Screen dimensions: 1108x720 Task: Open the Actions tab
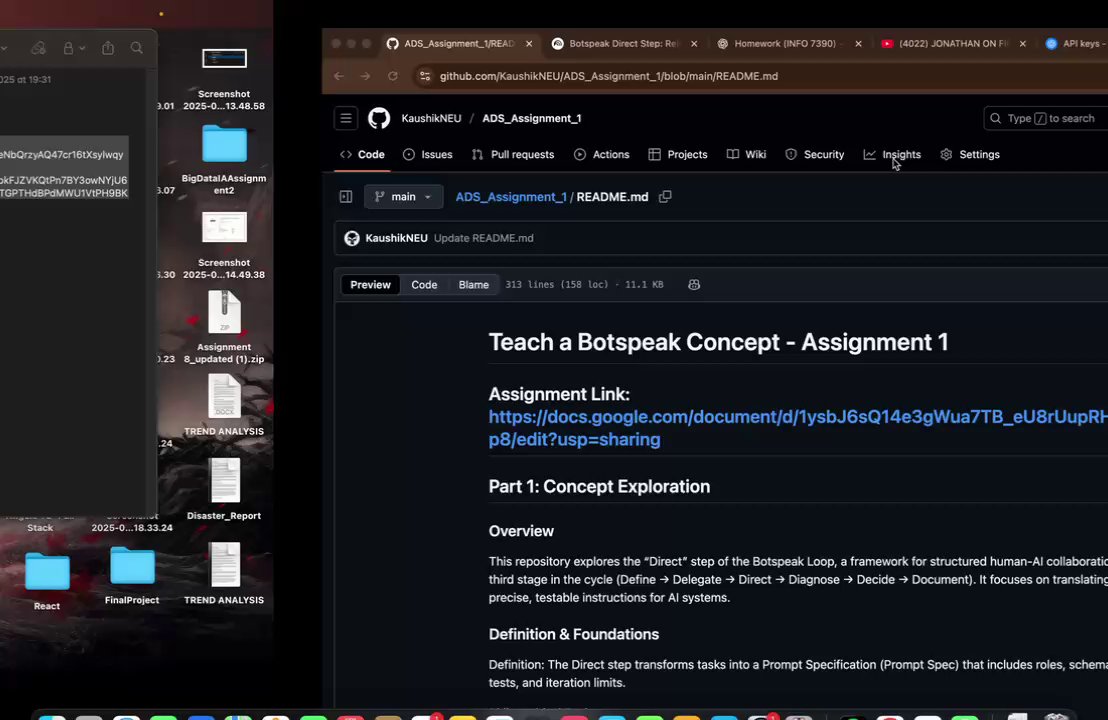coord(602,154)
